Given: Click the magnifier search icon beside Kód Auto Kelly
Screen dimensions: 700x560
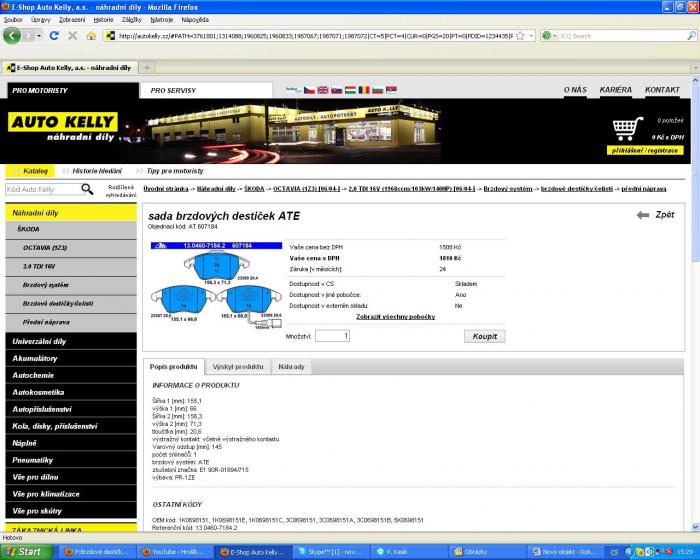Looking at the screenshot, I should [88, 188].
